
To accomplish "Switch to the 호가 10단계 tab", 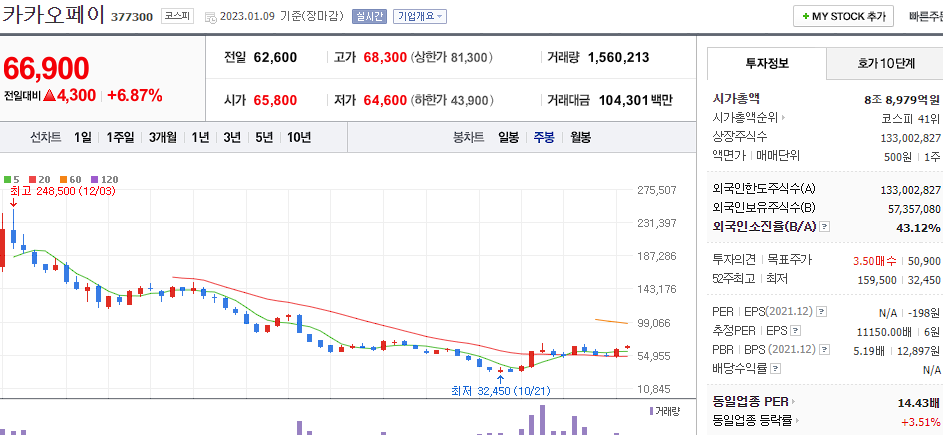I will click(x=886, y=63).
